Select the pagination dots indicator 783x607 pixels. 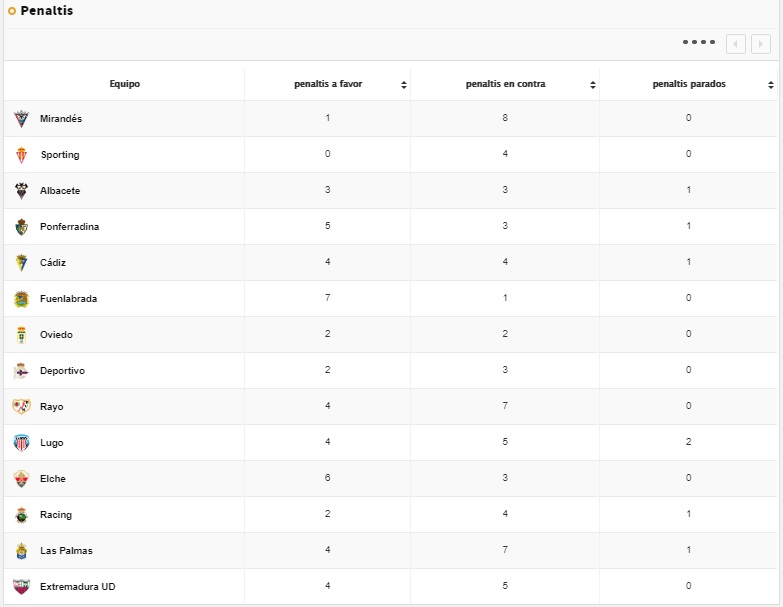[x=699, y=43]
